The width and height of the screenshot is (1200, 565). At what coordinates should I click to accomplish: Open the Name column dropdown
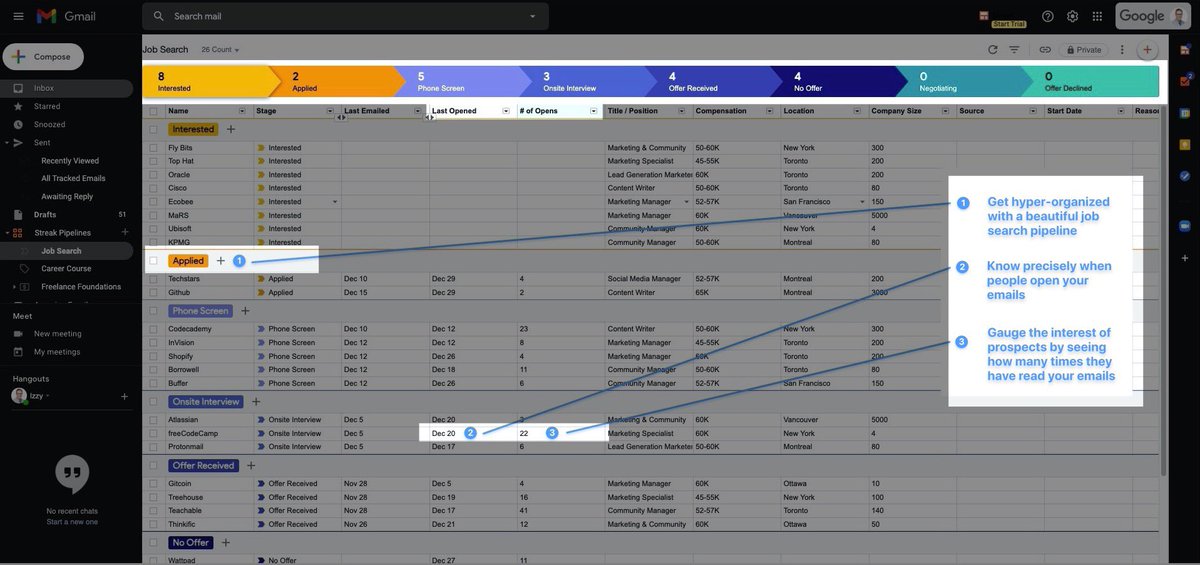(242, 111)
